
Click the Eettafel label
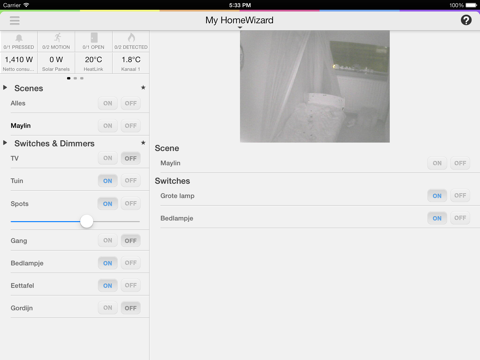click(x=22, y=285)
